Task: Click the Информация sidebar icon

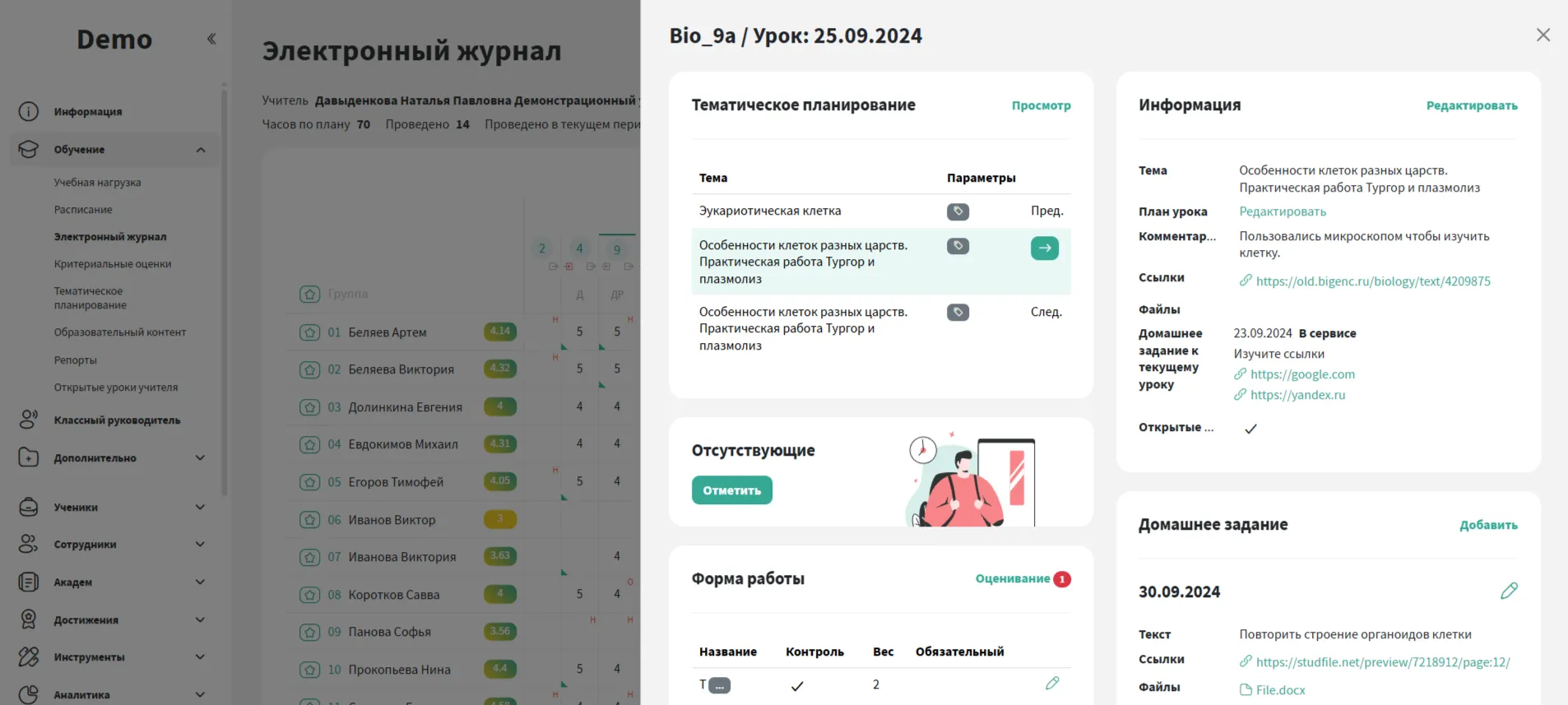Action: 29,112
